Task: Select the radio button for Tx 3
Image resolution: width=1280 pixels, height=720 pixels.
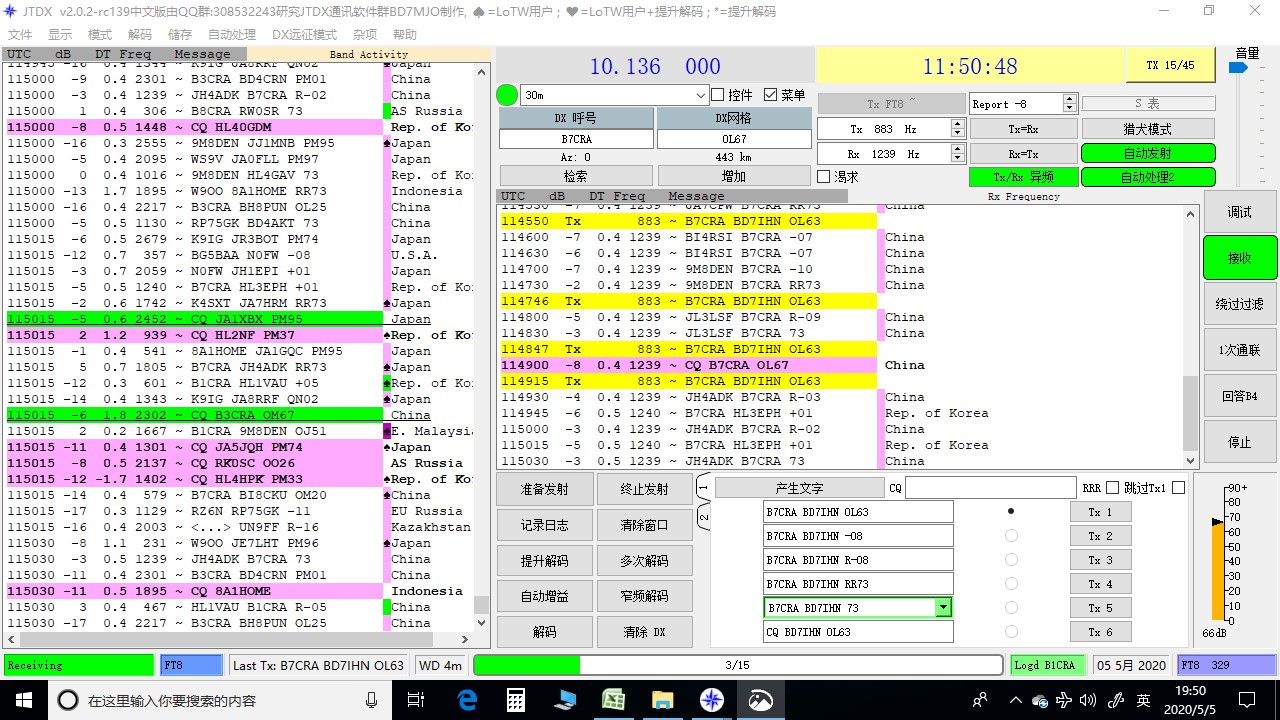Action: click(x=1011, y=560)
